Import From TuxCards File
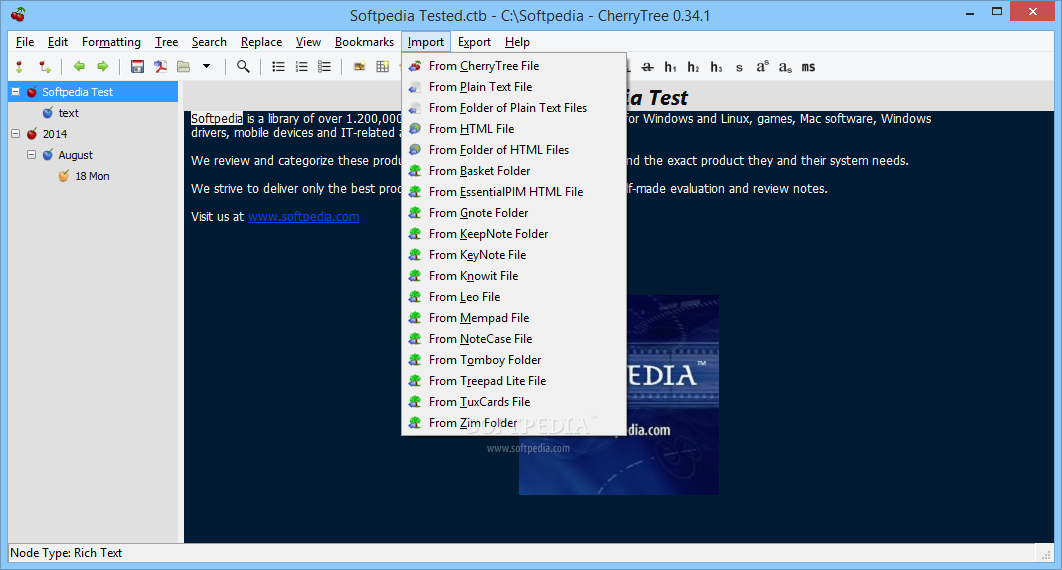 513,401
